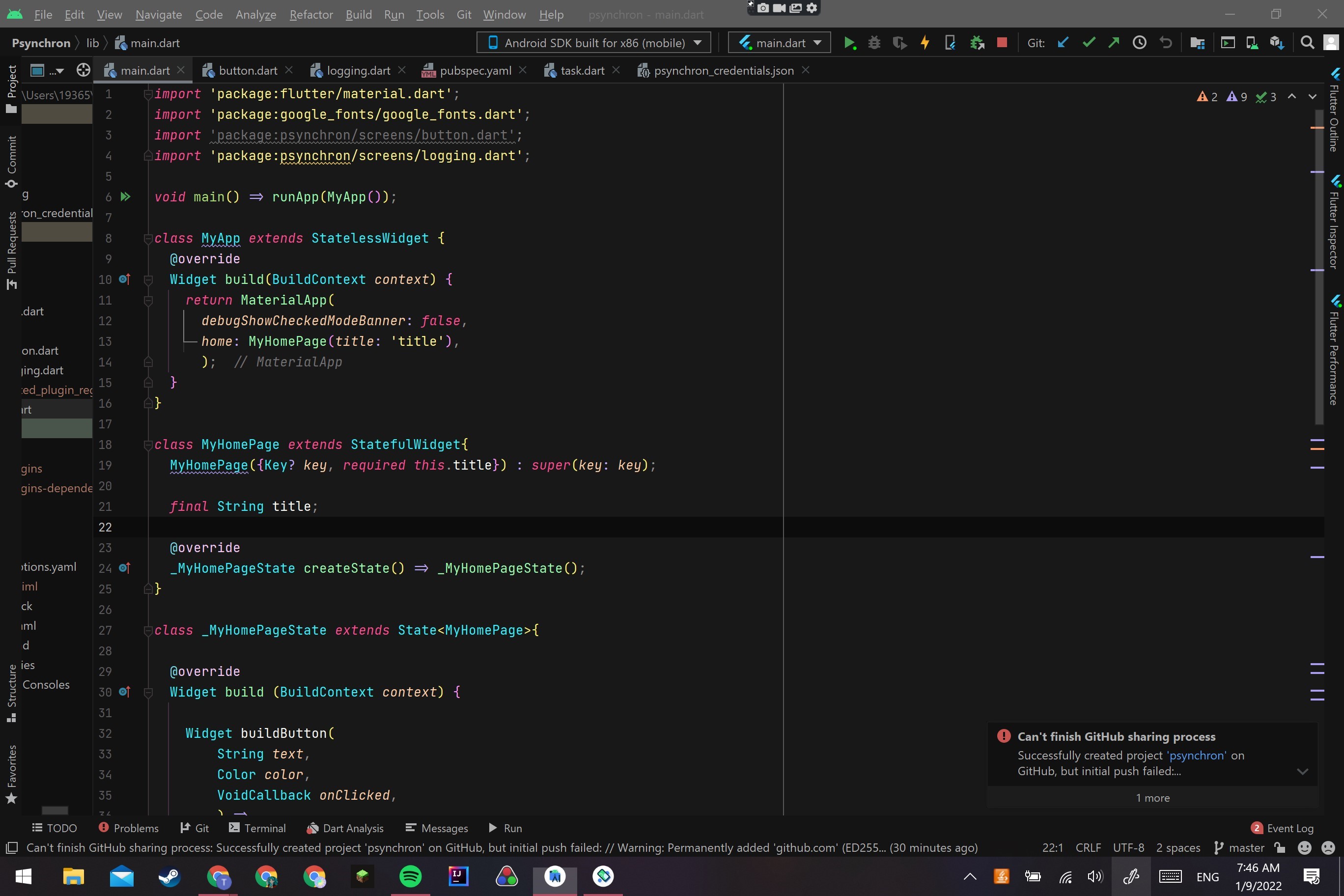Switch to the pubspec.yaml tab
The height and width of the screenshot is (896, 1344).
click(x=475, y=70)
